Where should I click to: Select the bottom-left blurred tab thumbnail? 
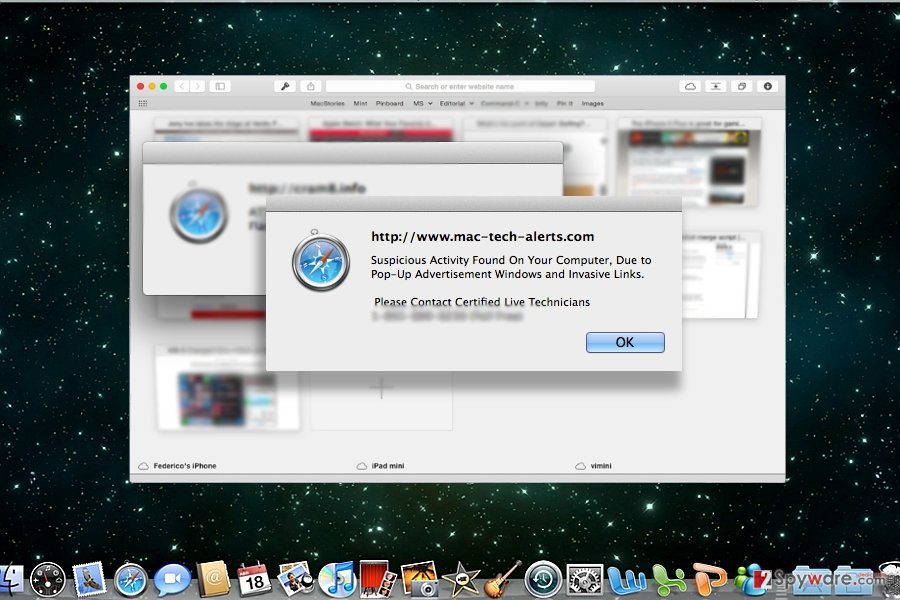227,388
